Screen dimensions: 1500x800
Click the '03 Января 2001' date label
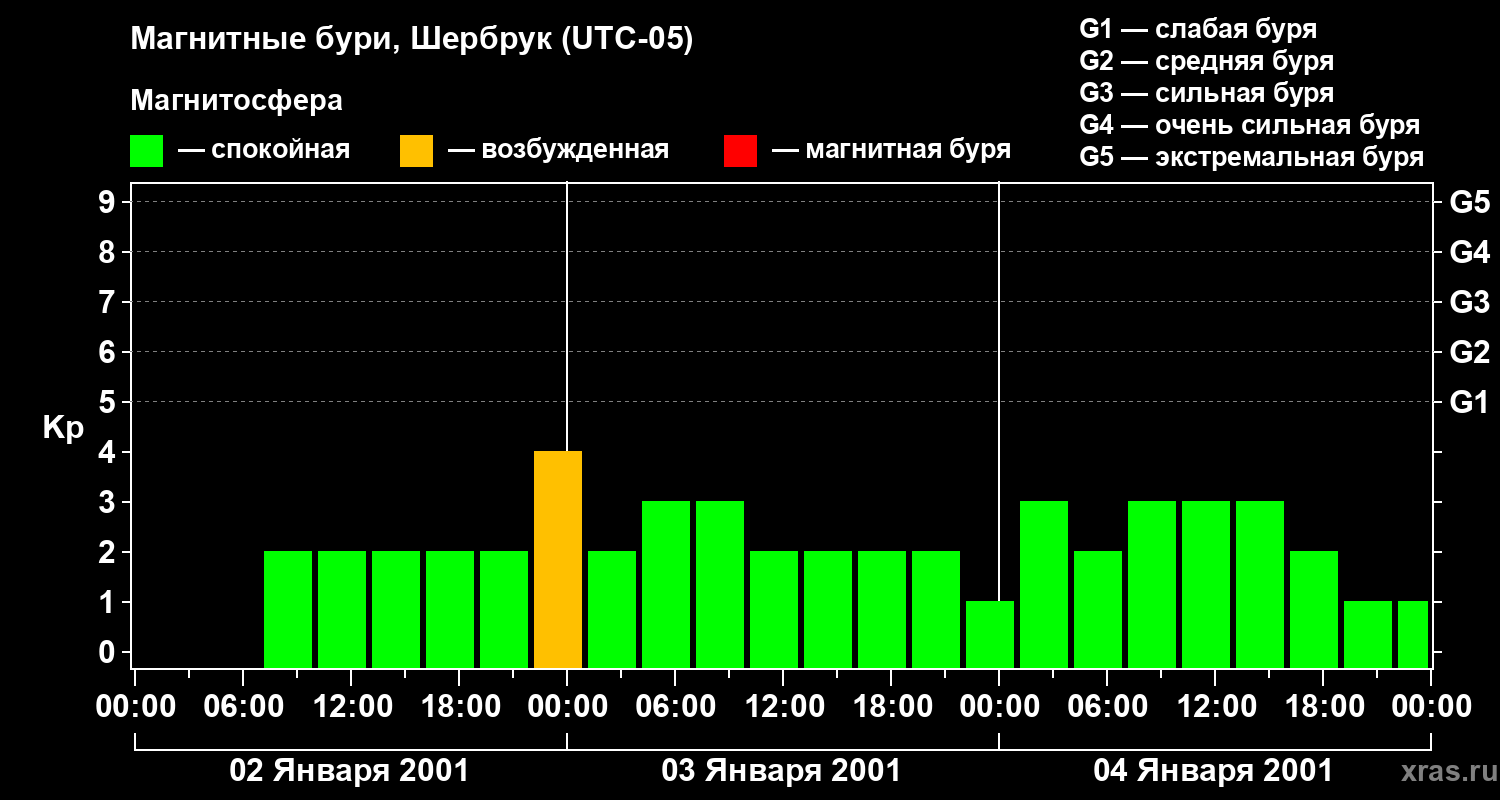781,771
